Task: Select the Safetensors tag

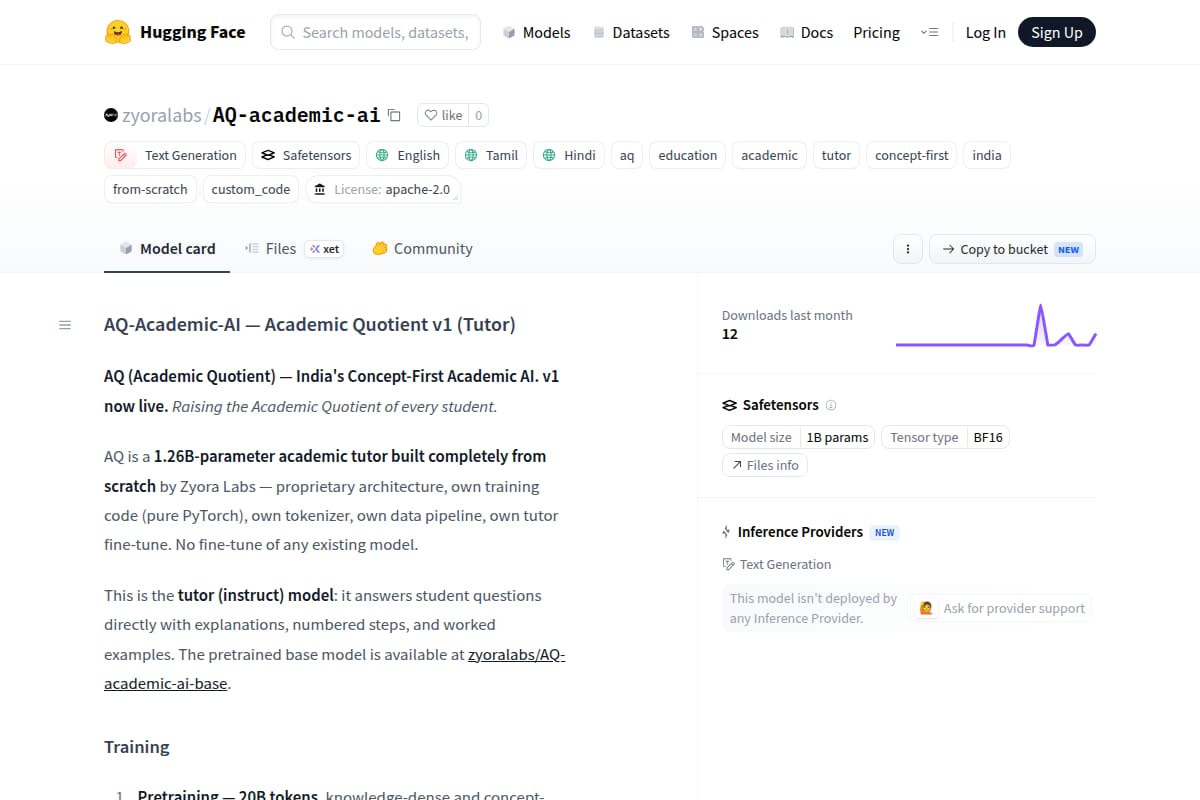Action: (x=307, y=155)
